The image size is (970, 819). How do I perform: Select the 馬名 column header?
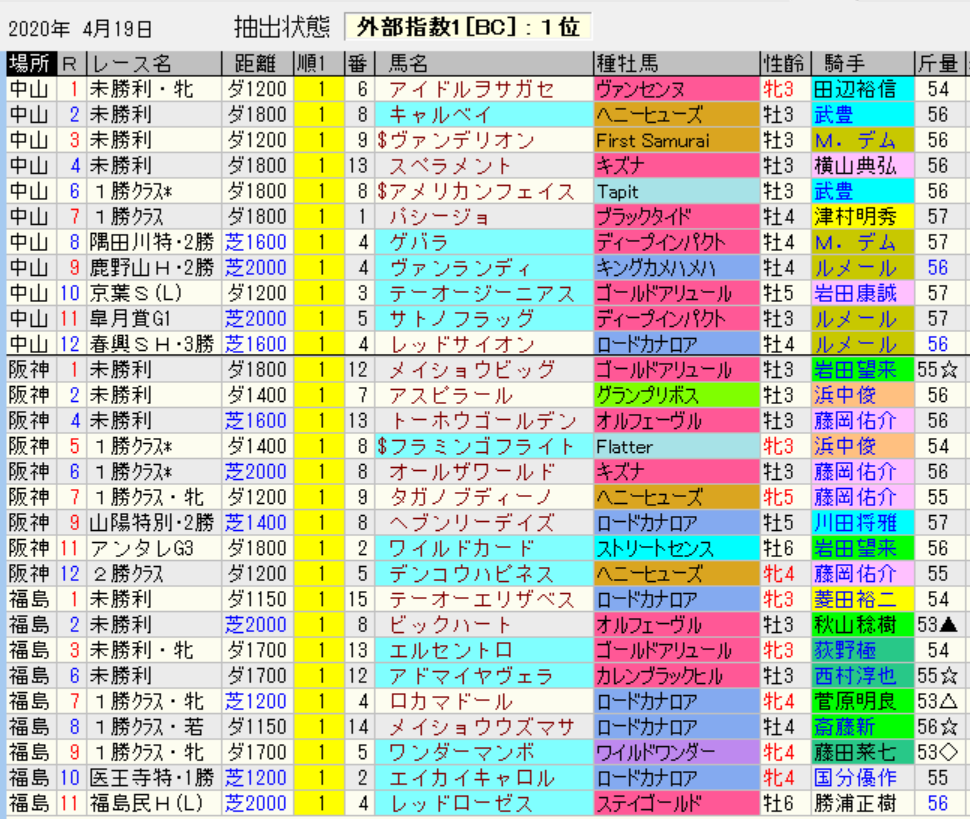[x=415, y=64]
